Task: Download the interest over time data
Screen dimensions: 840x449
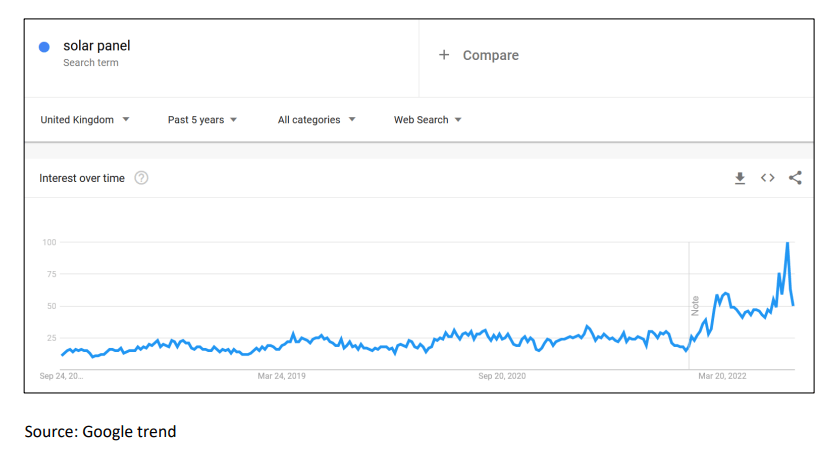Action: [x=740, y=178]
